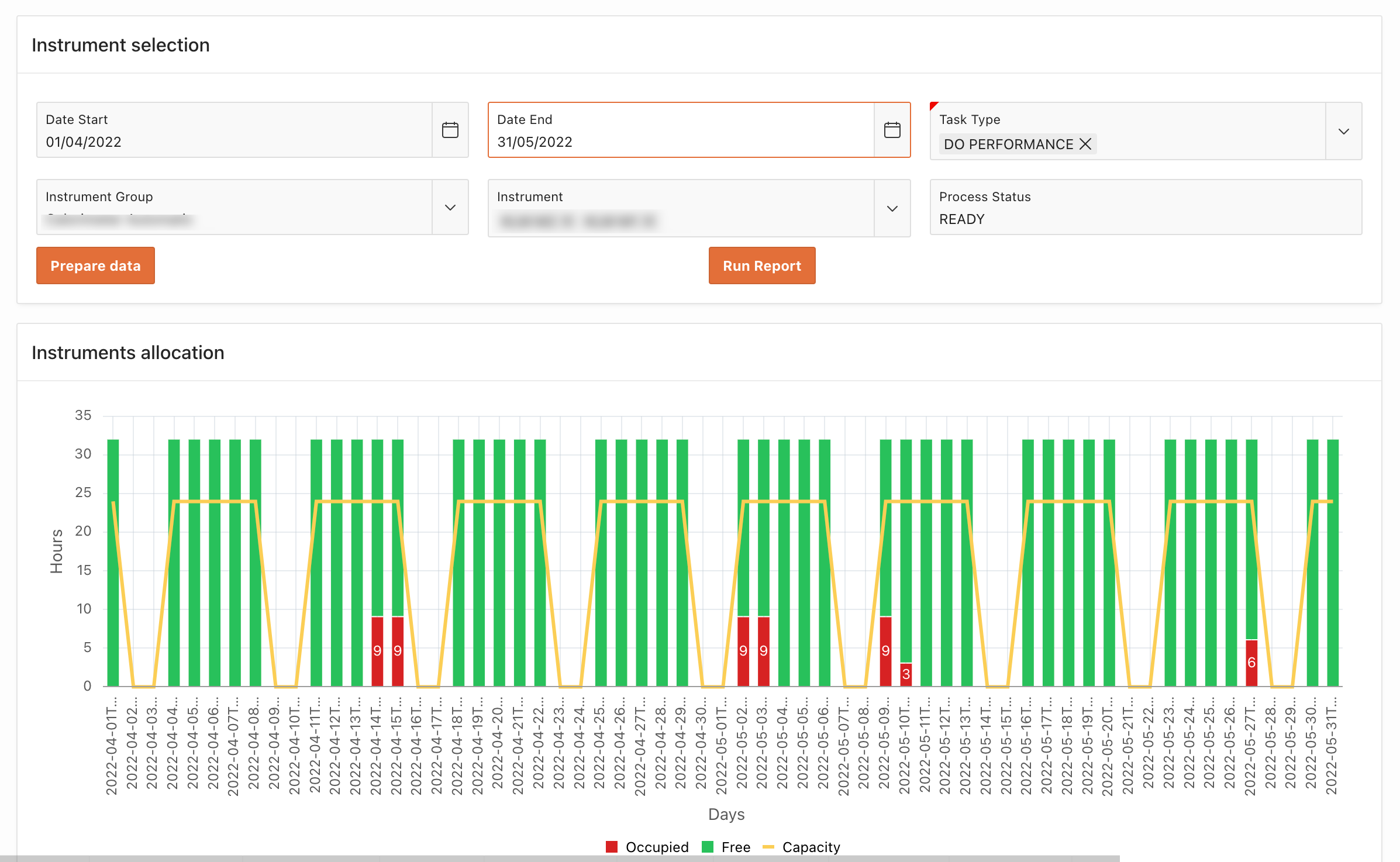1400x862 pixels.
Task: Toggle the Free legend green swatch
Action: click(708, 847)
